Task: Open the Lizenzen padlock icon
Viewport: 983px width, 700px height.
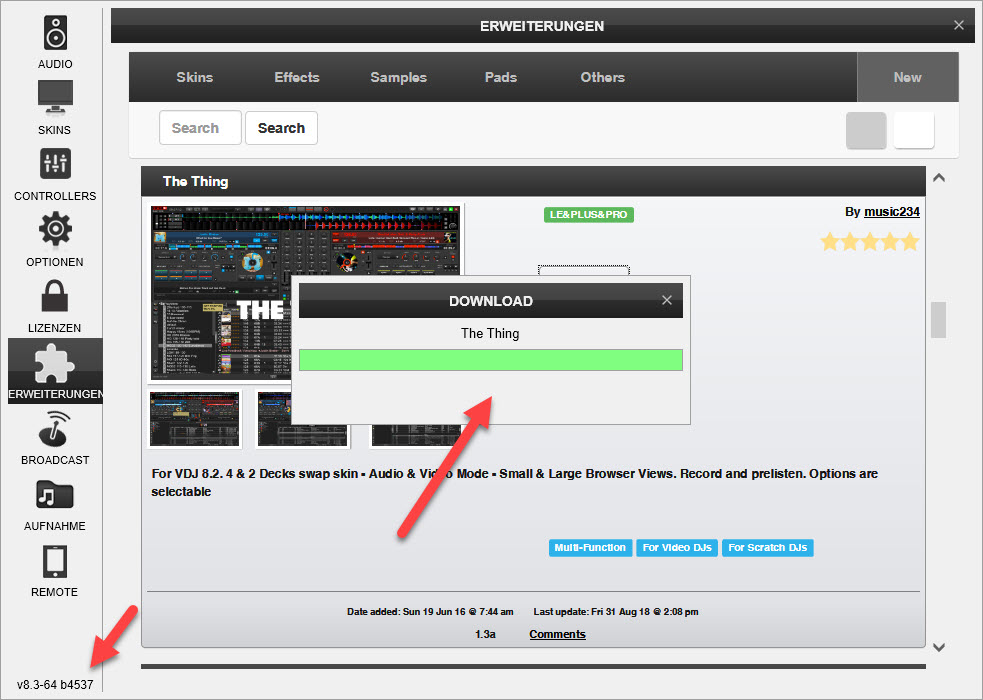Action: pos(55,296)
